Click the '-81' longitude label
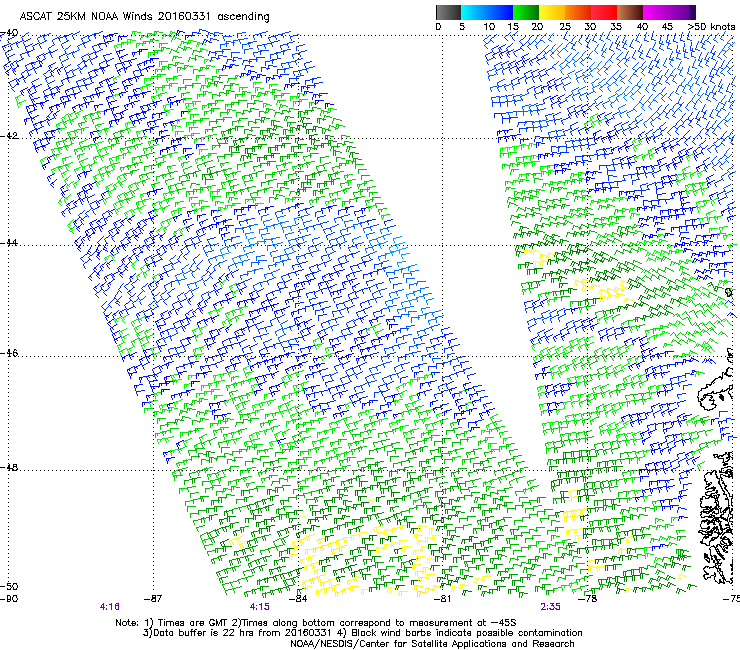Viewport: 740px width, 650px height. (x=442, y=599)
